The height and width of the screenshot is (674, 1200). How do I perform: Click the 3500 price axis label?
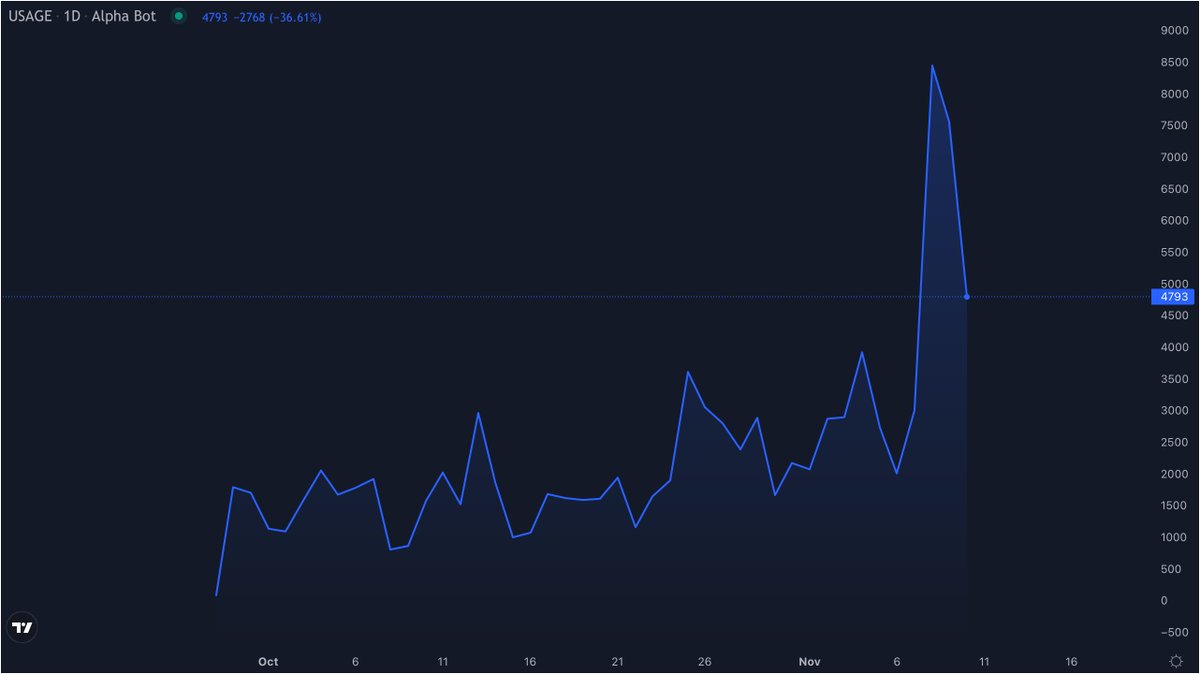(x=1174, y=379)
